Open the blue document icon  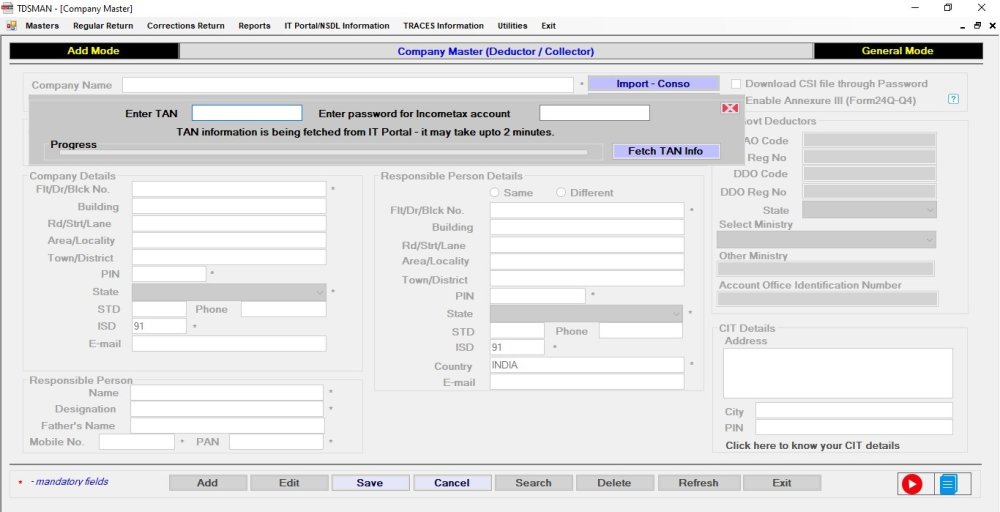(x=948, y=485)
